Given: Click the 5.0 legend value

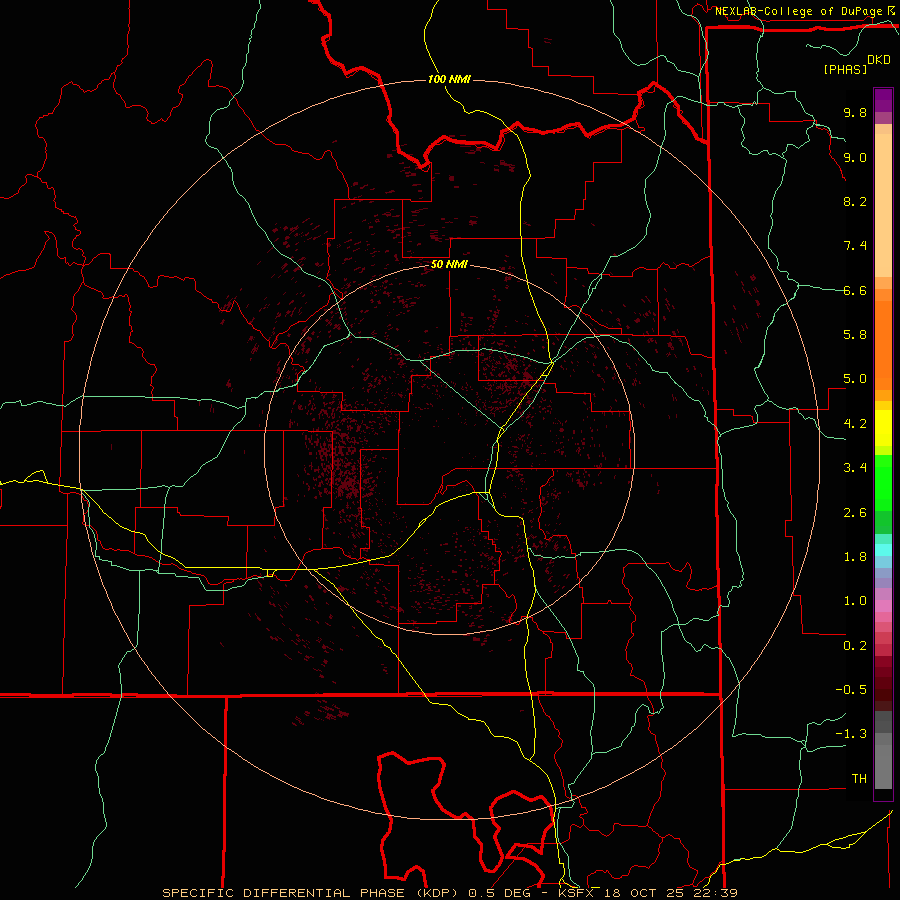Looking at the screenshot, I should (x=855, y=379).
